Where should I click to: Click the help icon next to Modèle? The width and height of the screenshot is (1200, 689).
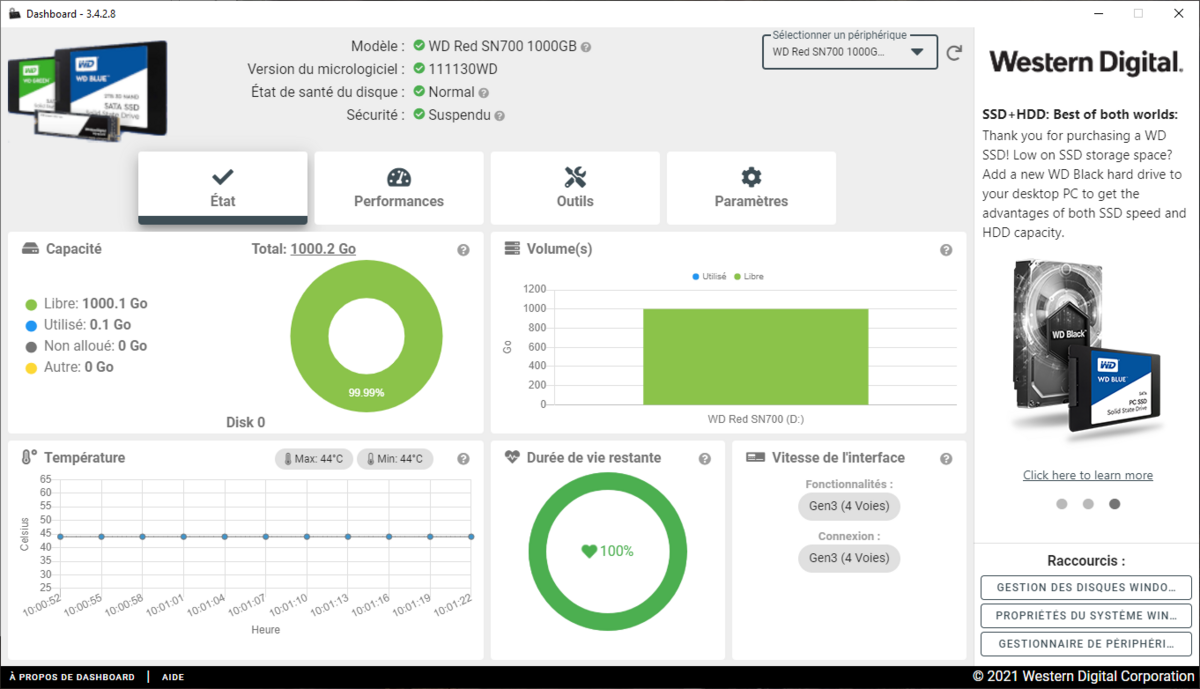pyautogui.click(x=586, y=47)
